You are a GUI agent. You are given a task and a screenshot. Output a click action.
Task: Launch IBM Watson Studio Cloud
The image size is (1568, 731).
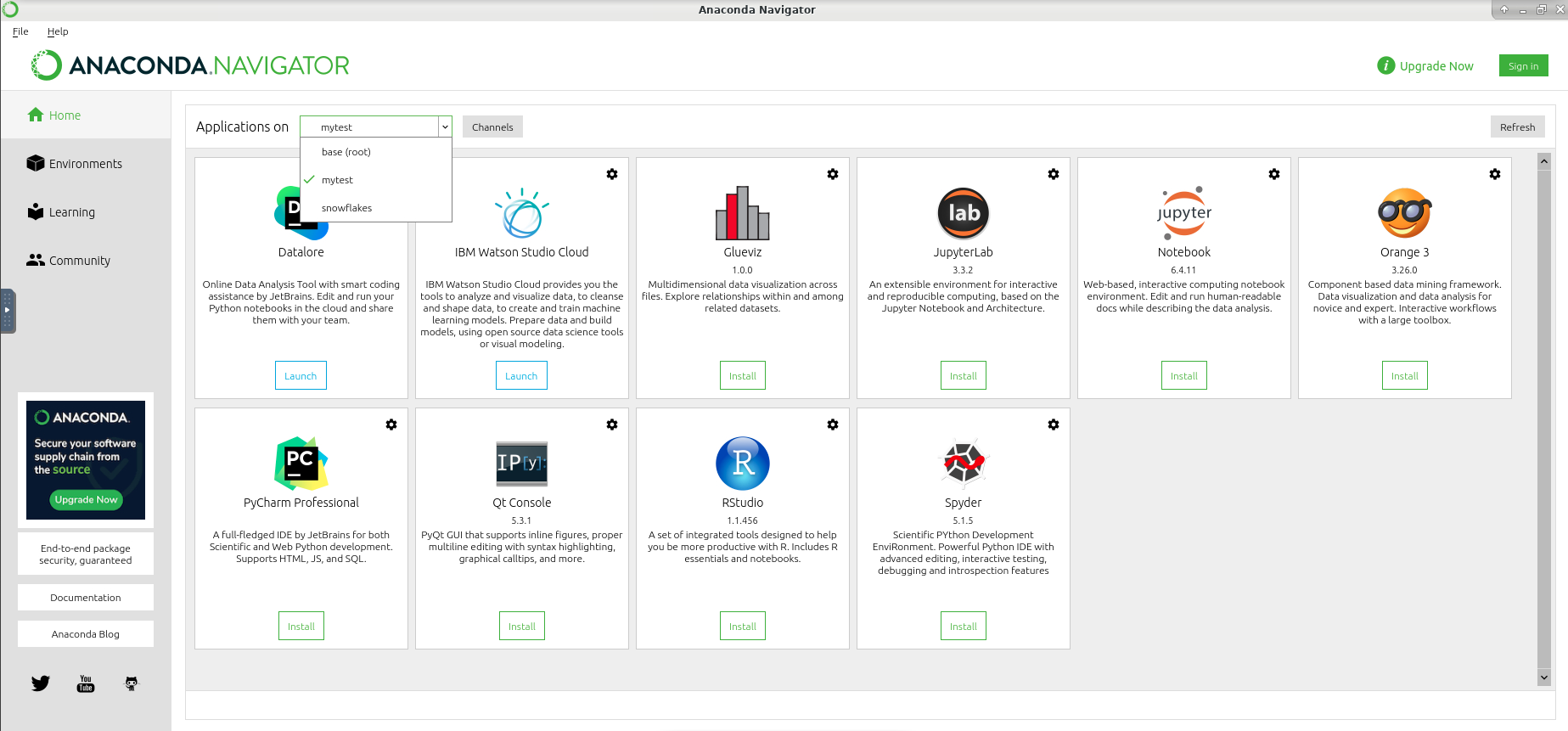click(x=521, y=375)
